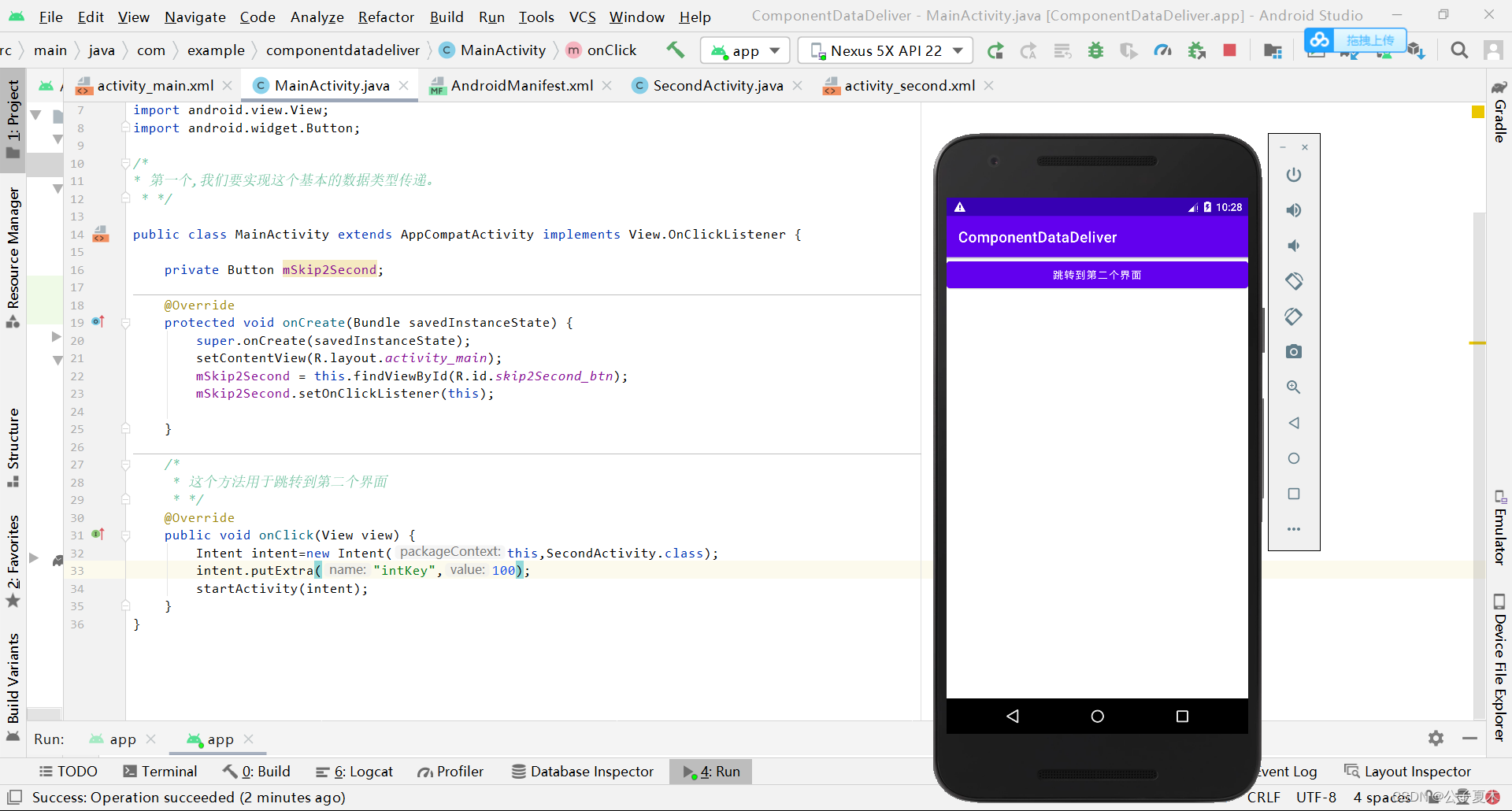The height and width of the screenshot is (811, 1512).
Task: Open the Nexus 5X API 22 device selector
Action: 884,50
